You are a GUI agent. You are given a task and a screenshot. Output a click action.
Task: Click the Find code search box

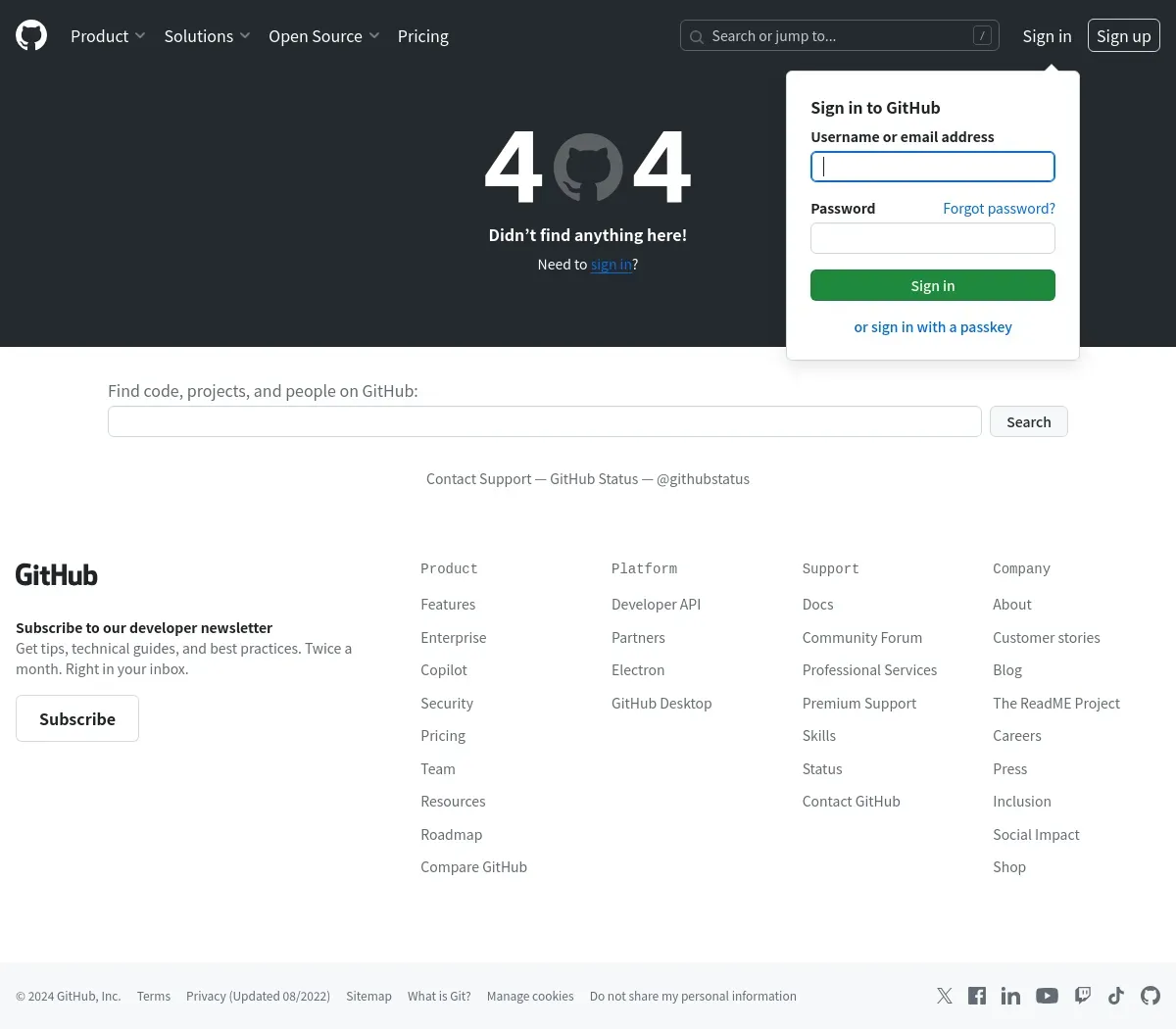[x=545, y=421]
